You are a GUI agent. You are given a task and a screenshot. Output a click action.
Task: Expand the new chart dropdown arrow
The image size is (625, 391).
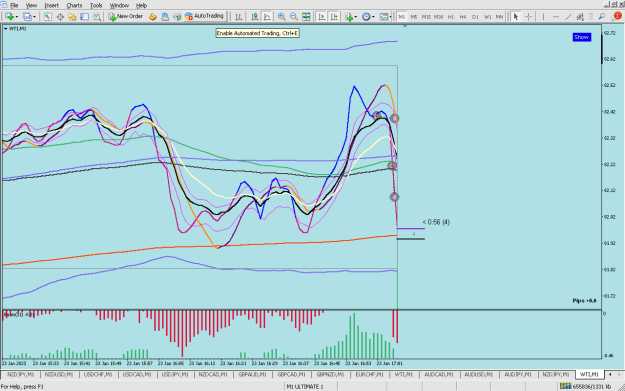(x=16, y=17)
